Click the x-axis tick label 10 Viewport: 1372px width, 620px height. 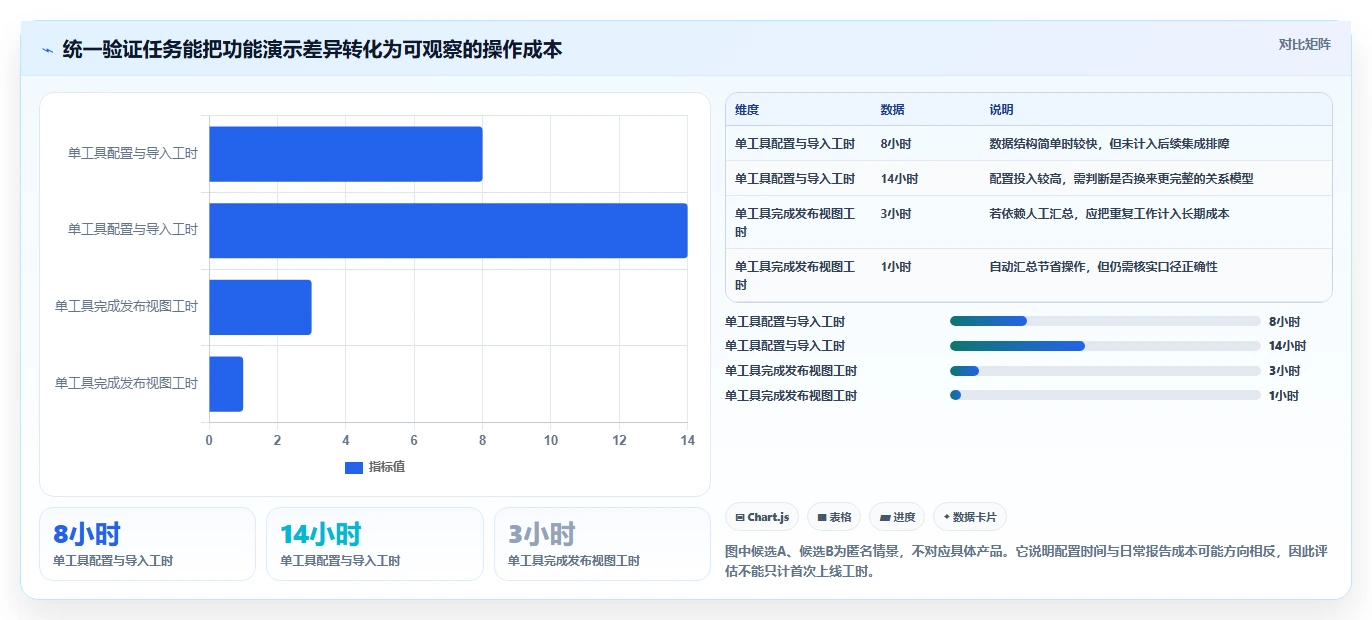pos(551,440)
